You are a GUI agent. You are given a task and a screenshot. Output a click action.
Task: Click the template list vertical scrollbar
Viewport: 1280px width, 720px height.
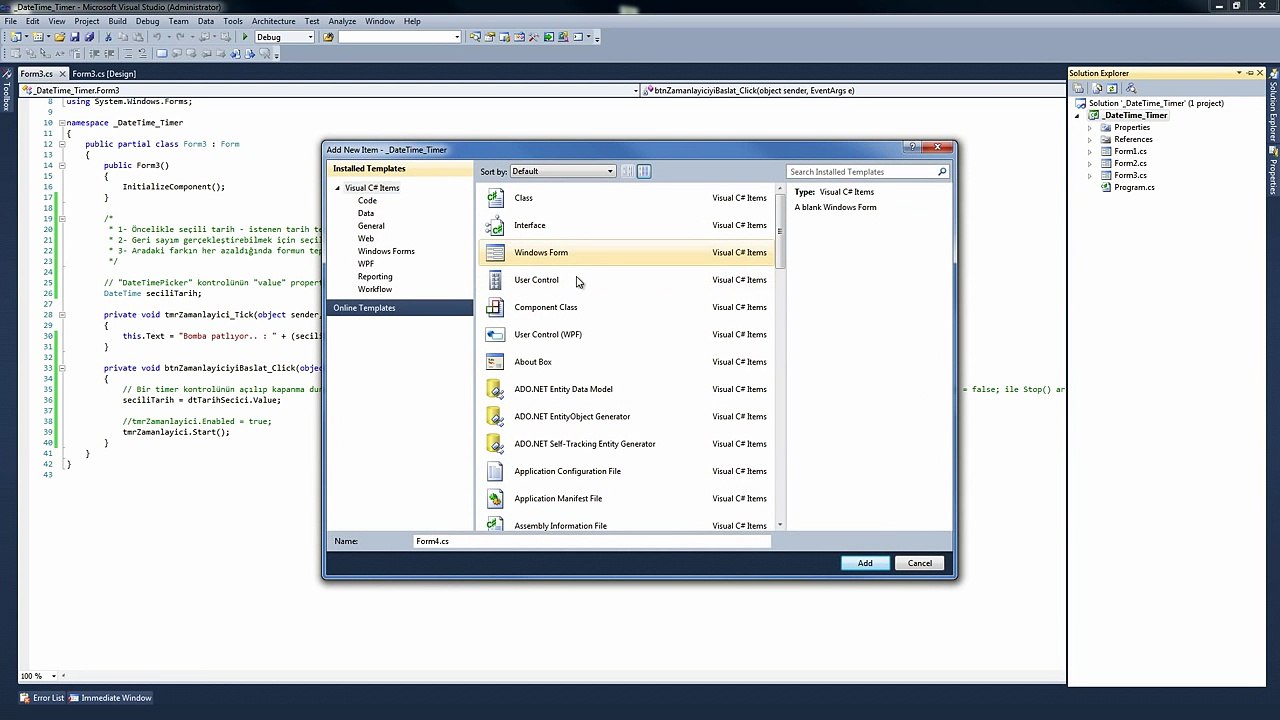(780, 232)
